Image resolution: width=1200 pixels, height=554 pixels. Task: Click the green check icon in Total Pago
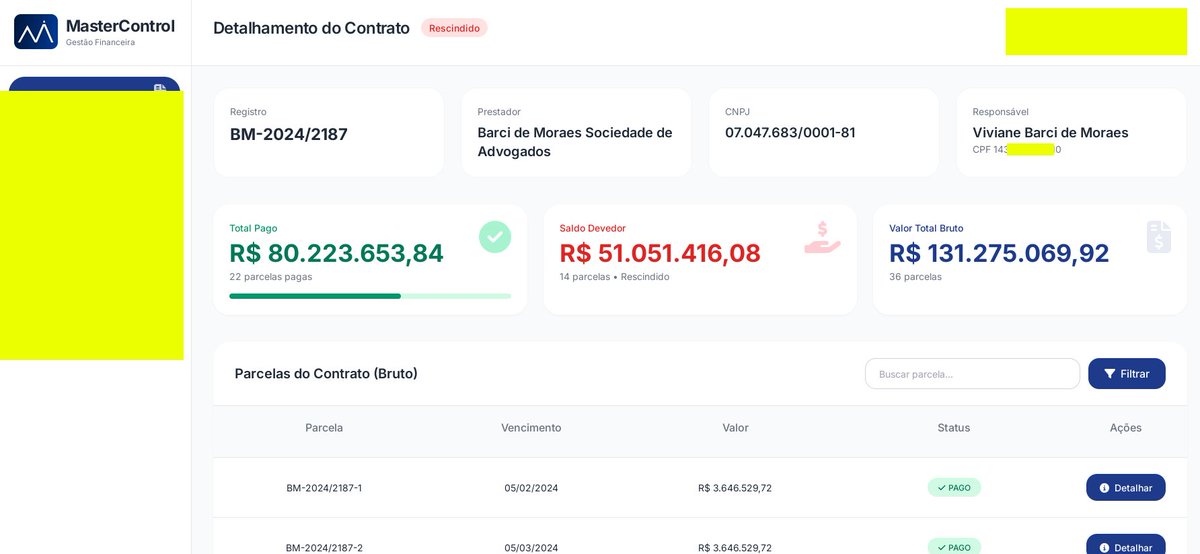coord(495,237)
